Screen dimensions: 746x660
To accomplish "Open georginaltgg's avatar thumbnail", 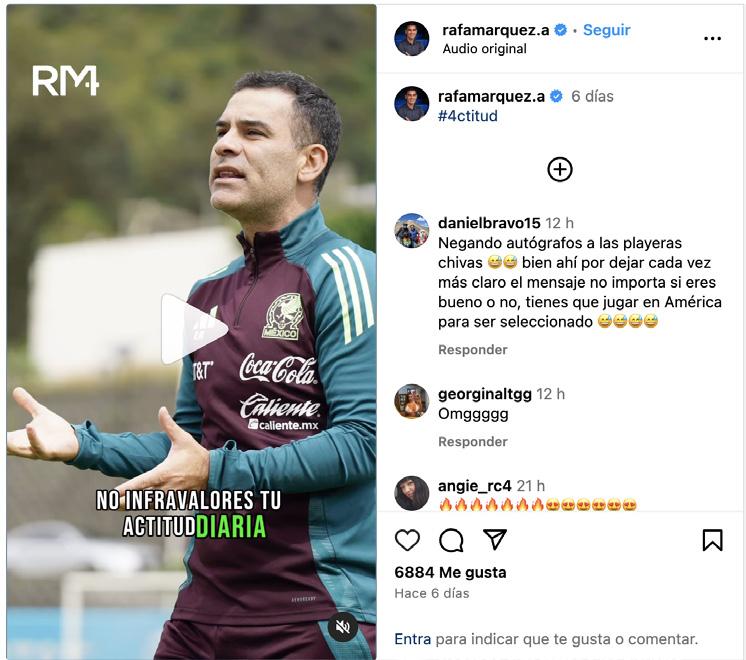I will click(412, 401).
